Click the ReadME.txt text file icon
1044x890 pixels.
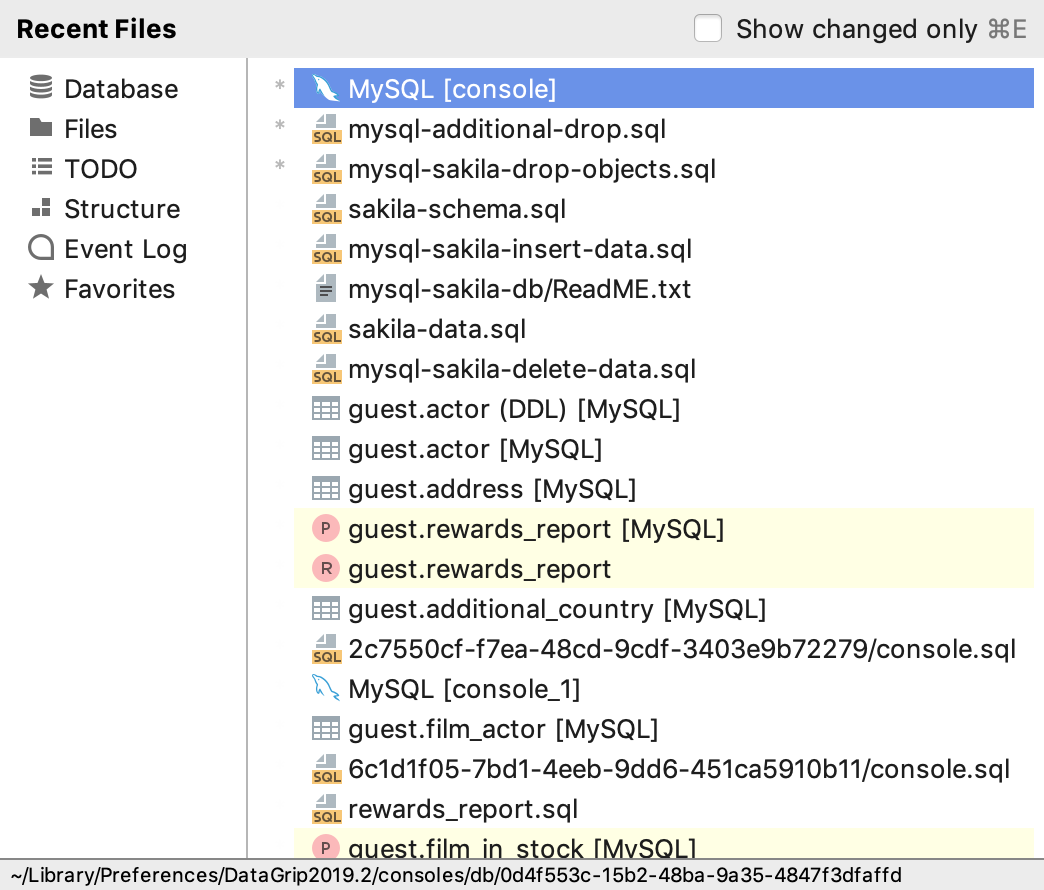click(x=326, y=289)
